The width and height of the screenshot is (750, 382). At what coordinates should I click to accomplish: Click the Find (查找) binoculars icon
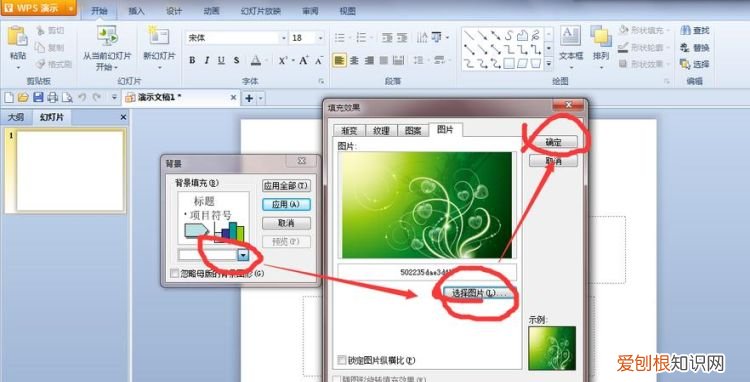click(685, 31)
